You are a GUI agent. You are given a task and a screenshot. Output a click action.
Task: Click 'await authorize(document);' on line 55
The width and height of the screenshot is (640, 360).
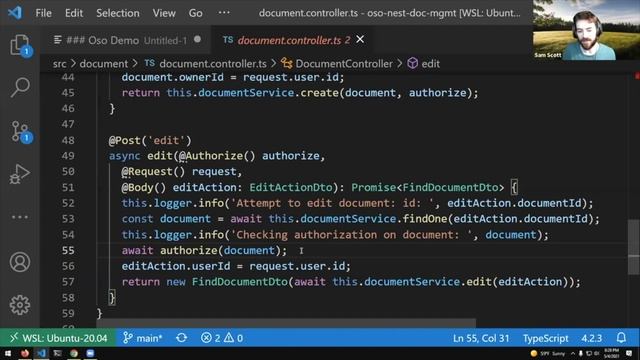tap(204, 250)
